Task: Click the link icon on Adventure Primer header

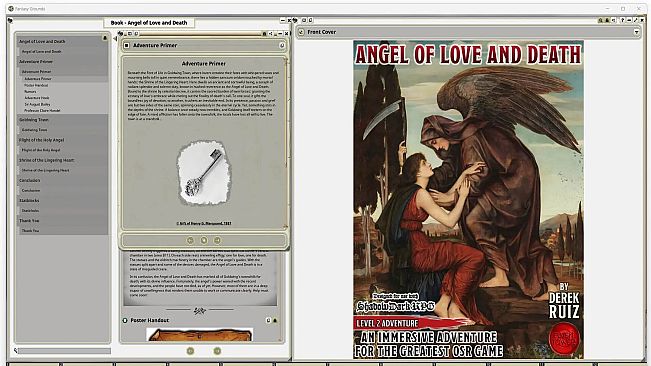Action: 282,45
